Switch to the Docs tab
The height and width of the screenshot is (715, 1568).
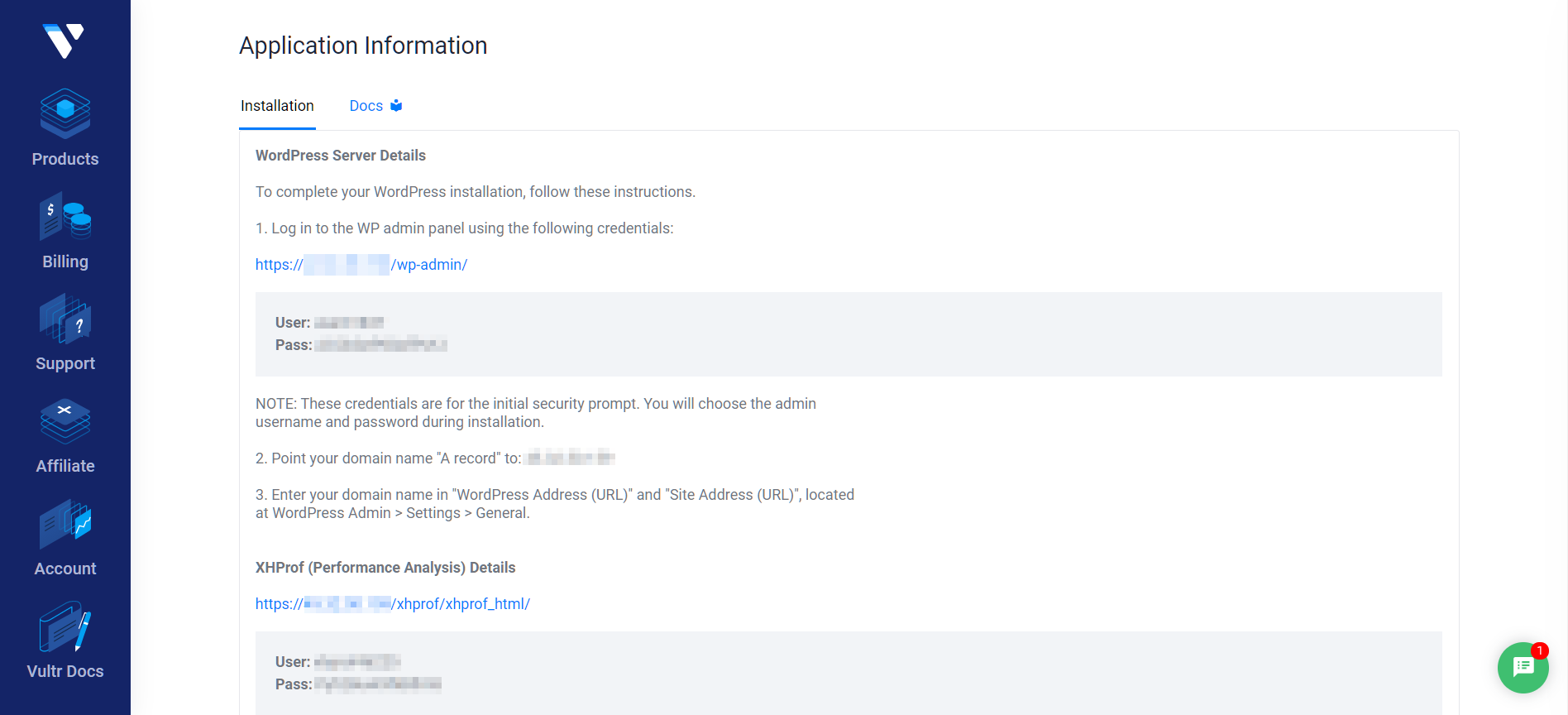click(375, 106)
